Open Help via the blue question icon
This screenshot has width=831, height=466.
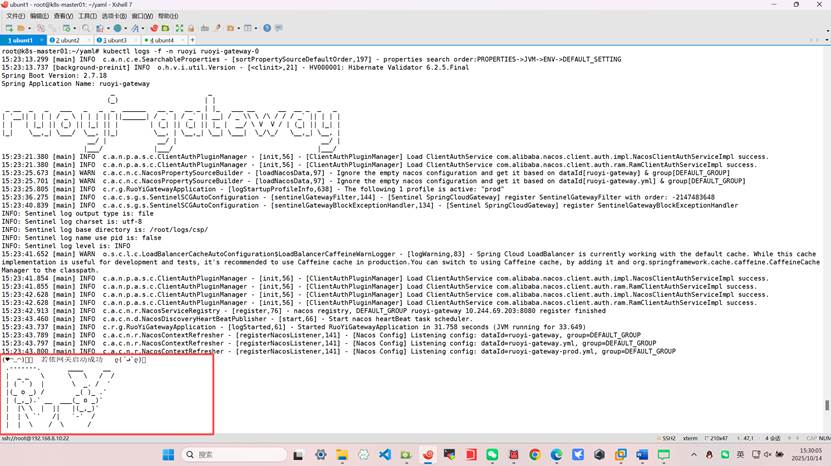267,28
